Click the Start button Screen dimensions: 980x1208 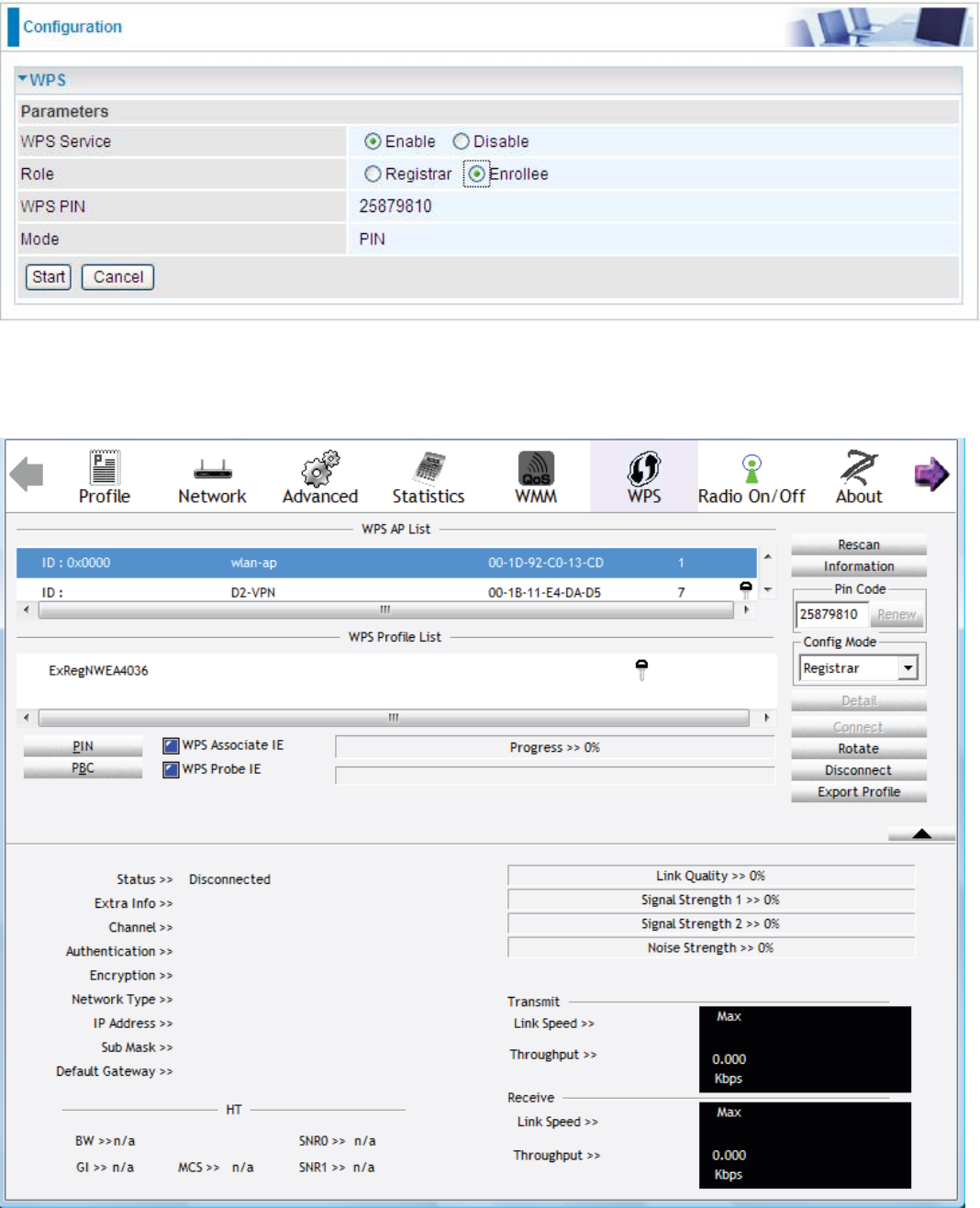[x=49, y=277]
